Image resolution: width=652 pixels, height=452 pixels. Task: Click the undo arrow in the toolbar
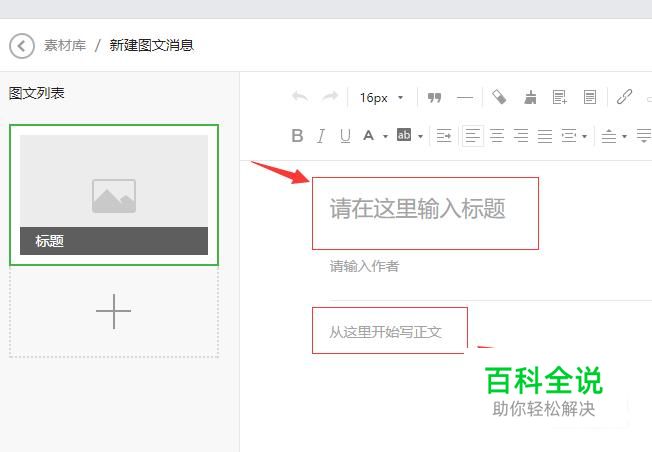[300, 97]
